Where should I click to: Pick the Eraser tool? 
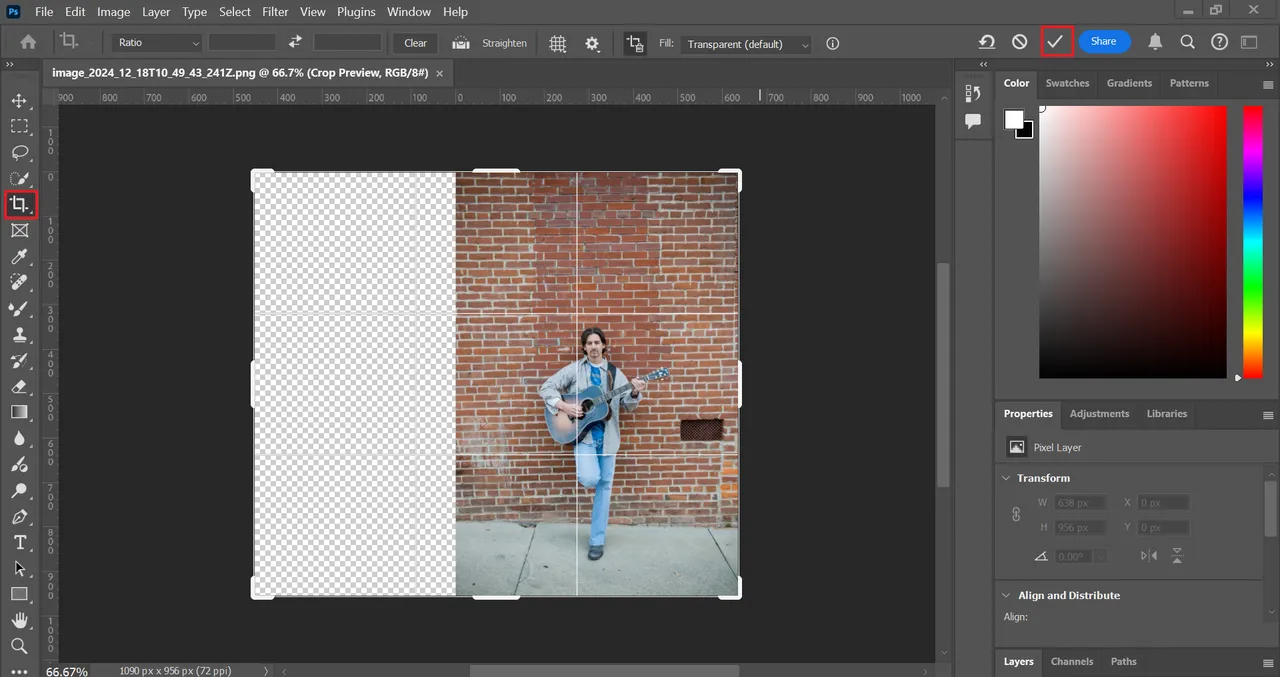tap(19, 386)
